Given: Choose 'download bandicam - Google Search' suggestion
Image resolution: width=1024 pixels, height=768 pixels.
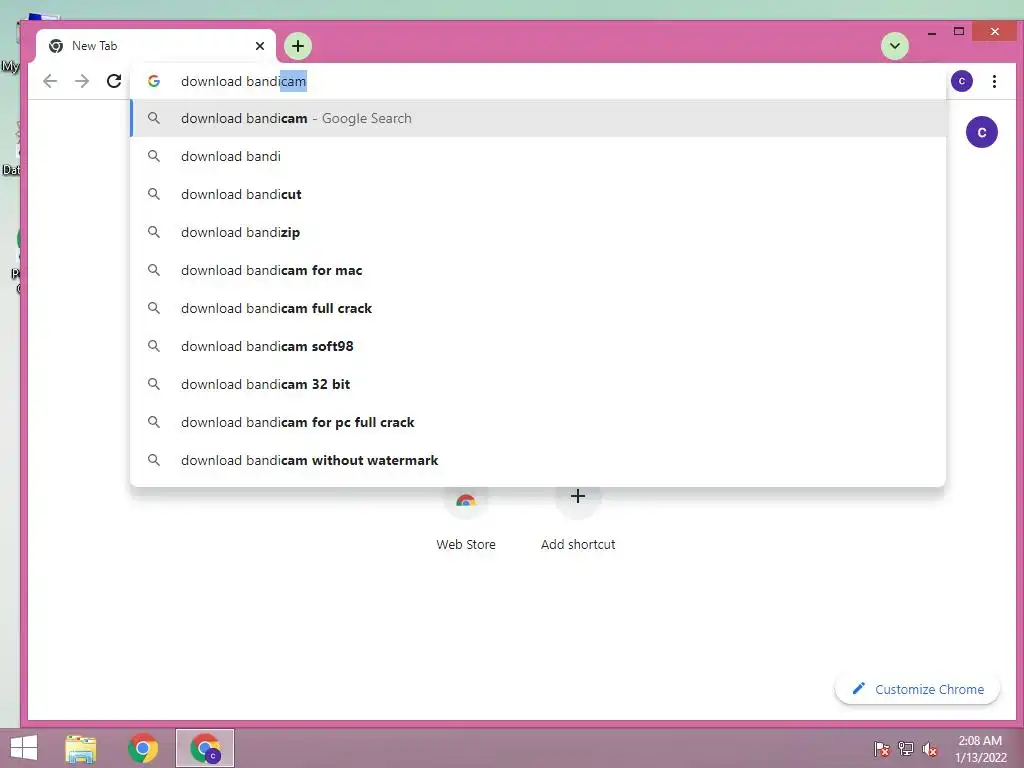Looking at the screenshot, I should 538,118.
